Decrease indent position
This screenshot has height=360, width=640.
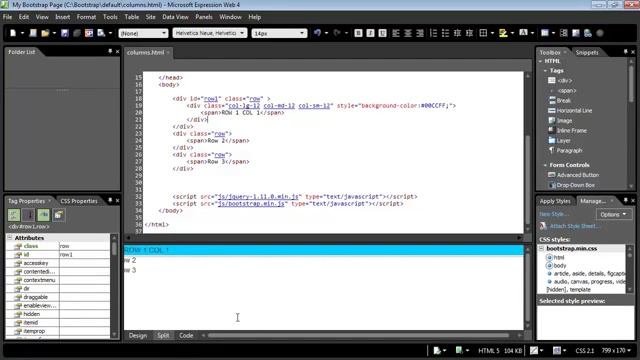(x=458, y=33)
